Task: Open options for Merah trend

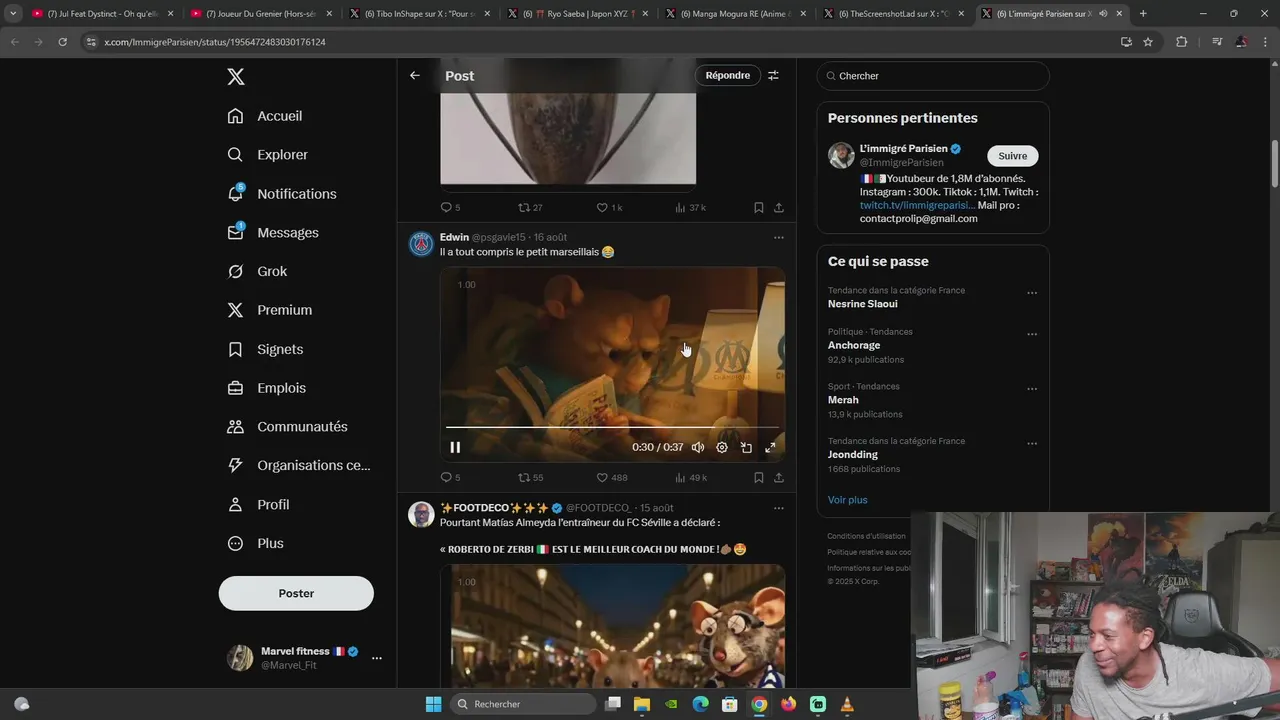Action: tap(1032, 389)
